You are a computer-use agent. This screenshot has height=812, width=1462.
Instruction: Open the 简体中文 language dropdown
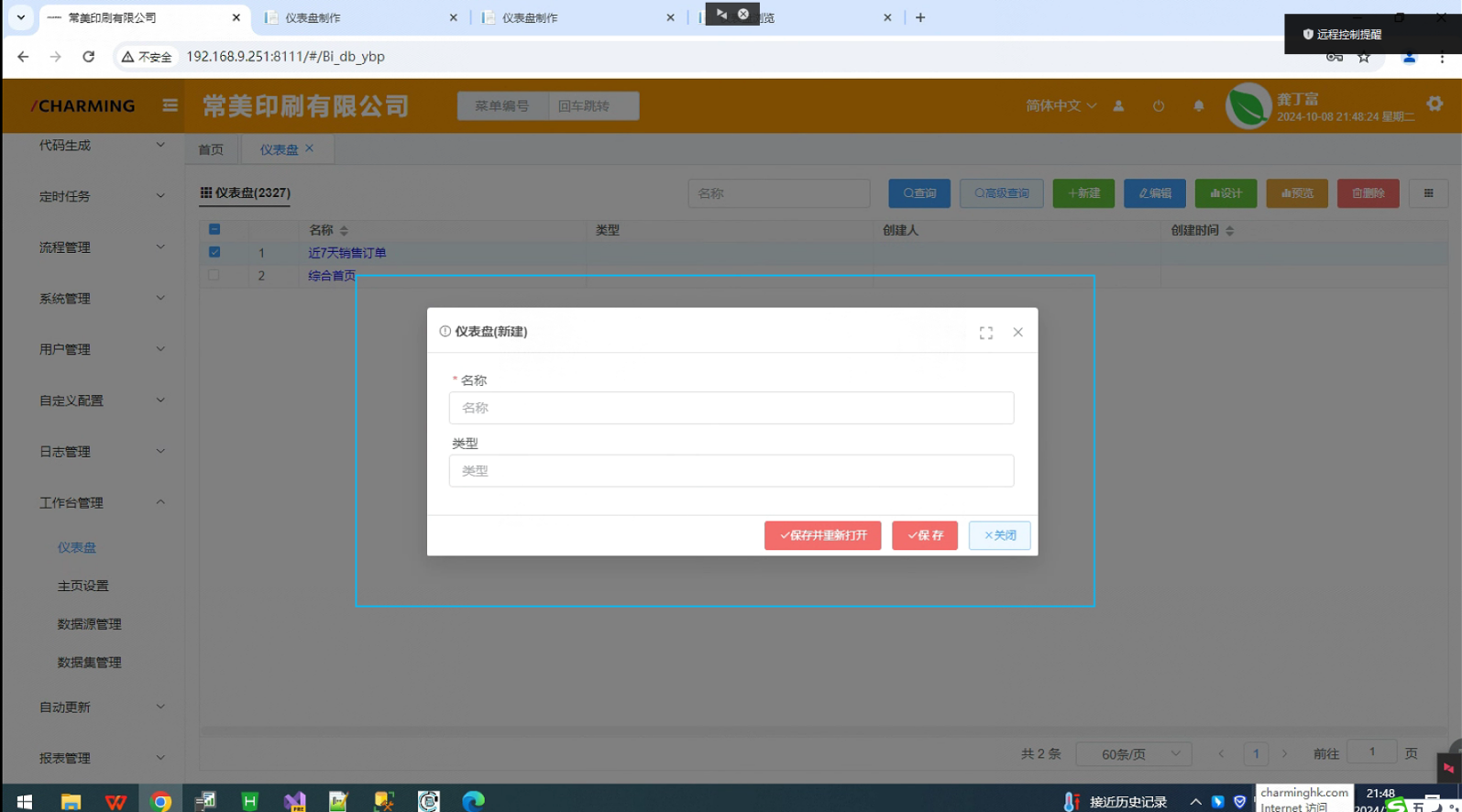[1061, 105]
